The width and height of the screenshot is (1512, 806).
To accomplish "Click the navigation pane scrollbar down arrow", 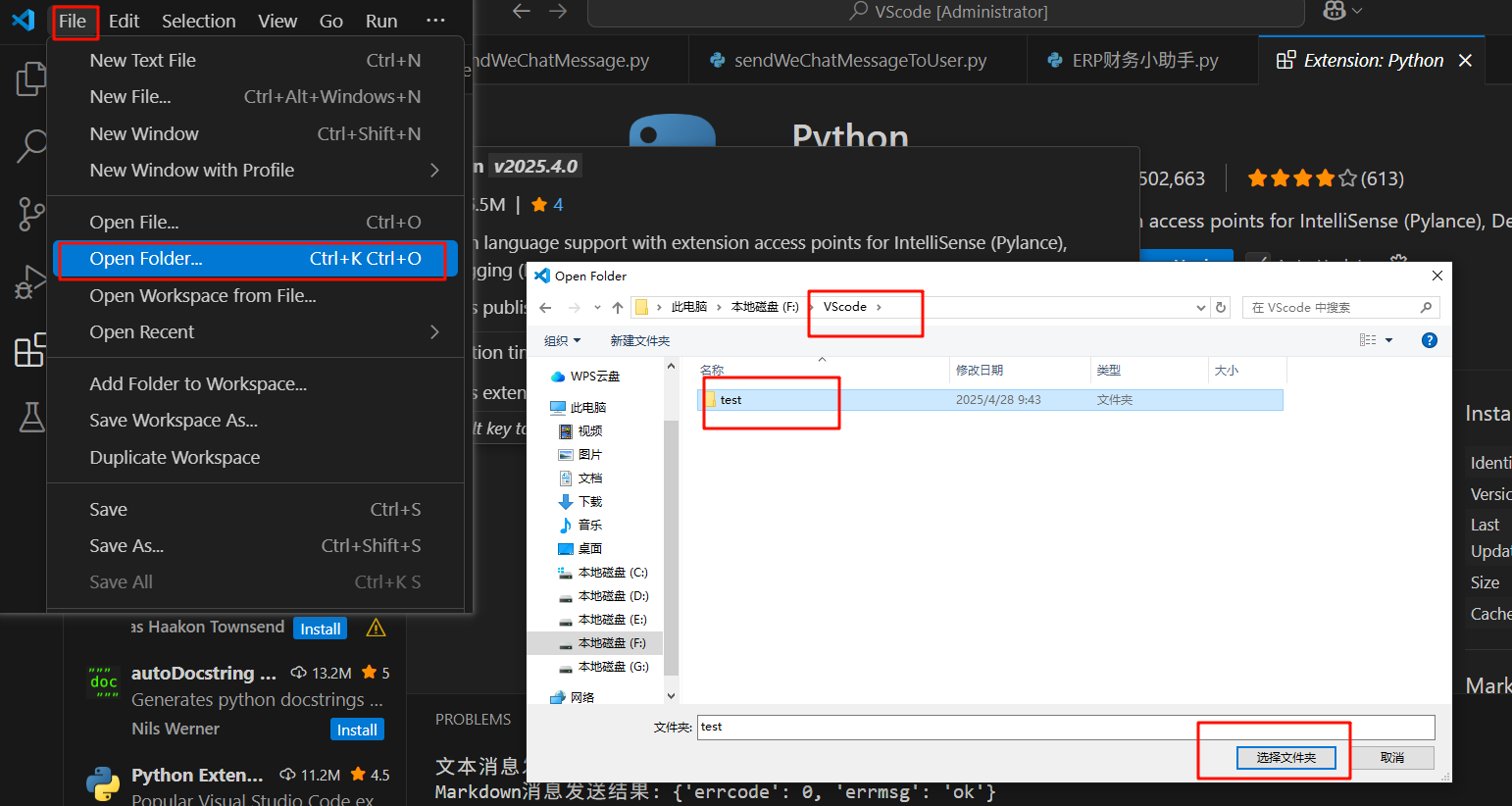I will [x=671, y=696].
